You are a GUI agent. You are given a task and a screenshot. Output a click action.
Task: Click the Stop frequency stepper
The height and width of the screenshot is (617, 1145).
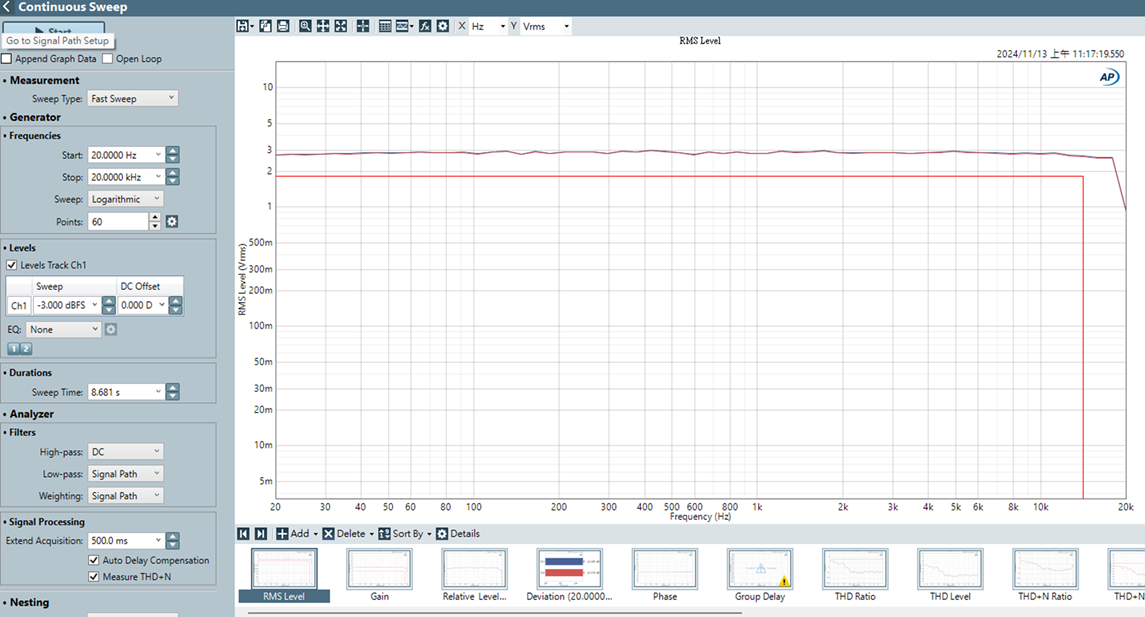pyautogui.click(x=172, y=177)
